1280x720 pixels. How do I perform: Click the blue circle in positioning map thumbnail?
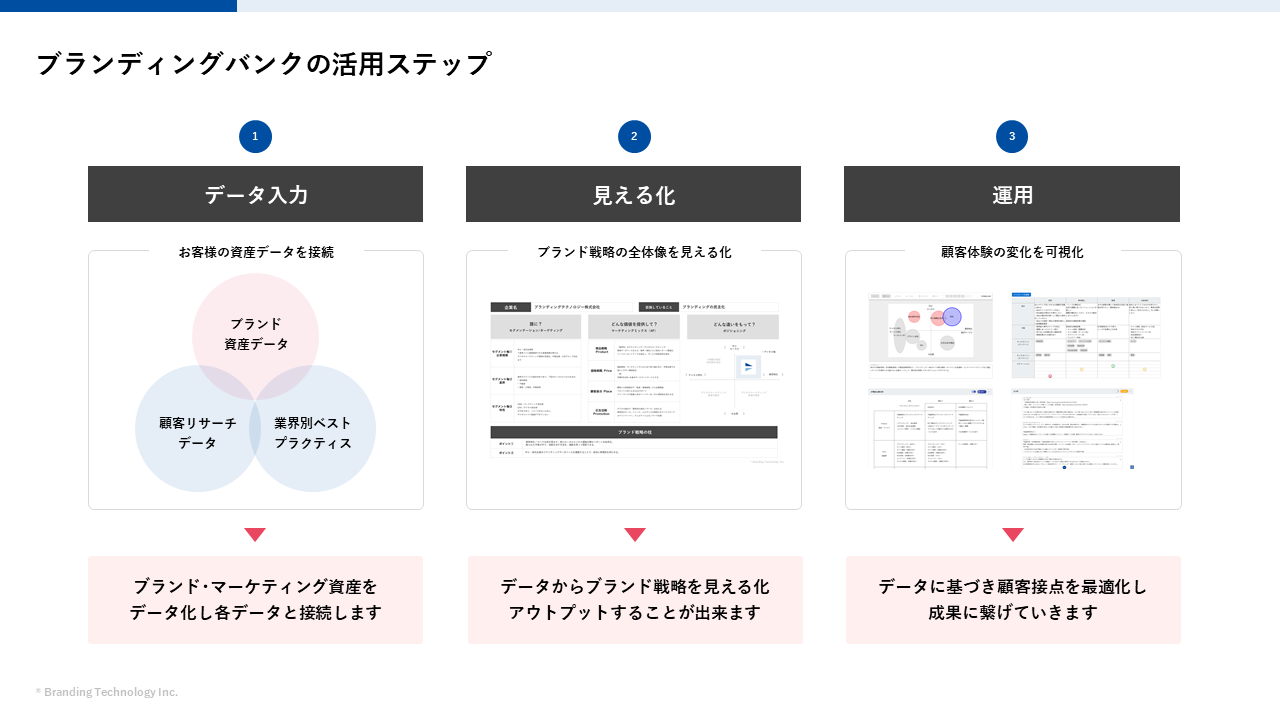point(952,316)
